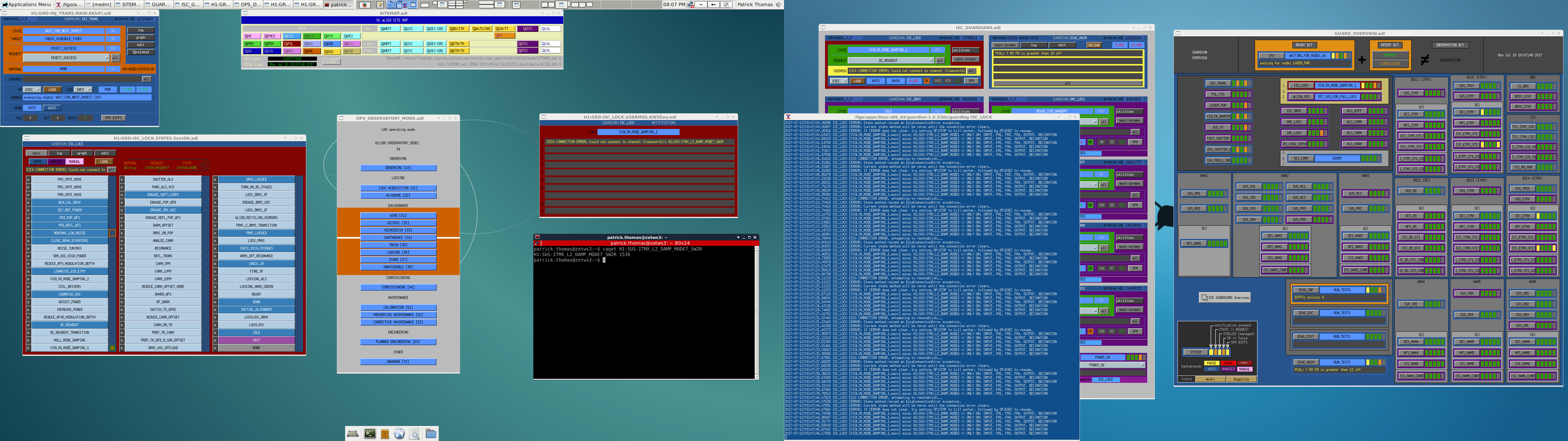Open main tab in ISC_LOCK states window

coord(36,153)
